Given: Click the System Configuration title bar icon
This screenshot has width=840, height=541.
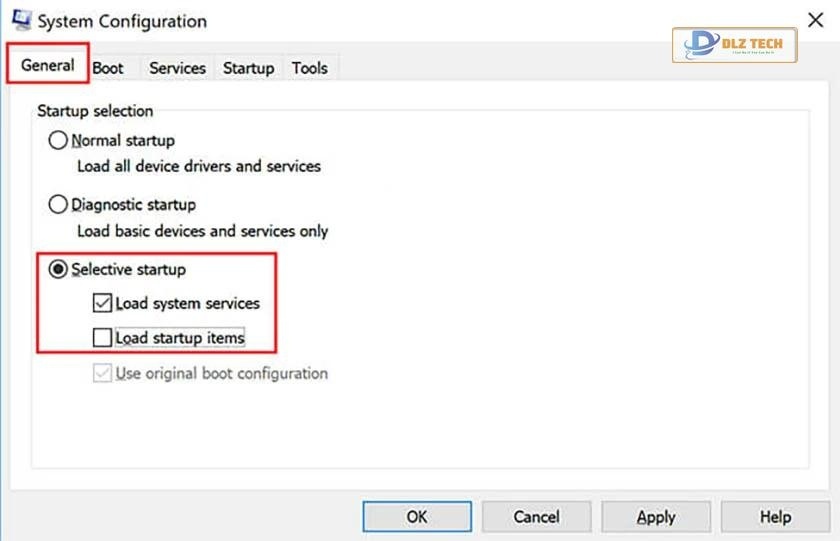Looking at the screenshot, I should point(20,20).
